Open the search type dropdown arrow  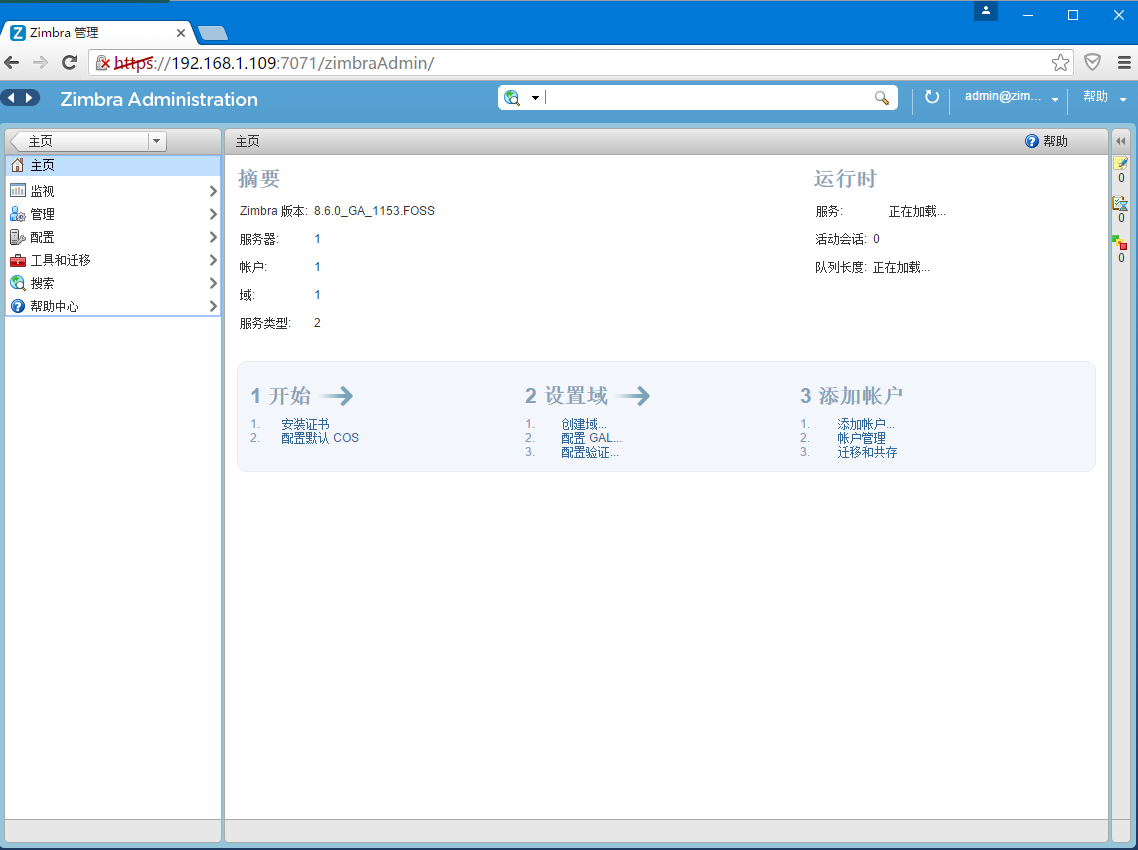pos(535,98)
